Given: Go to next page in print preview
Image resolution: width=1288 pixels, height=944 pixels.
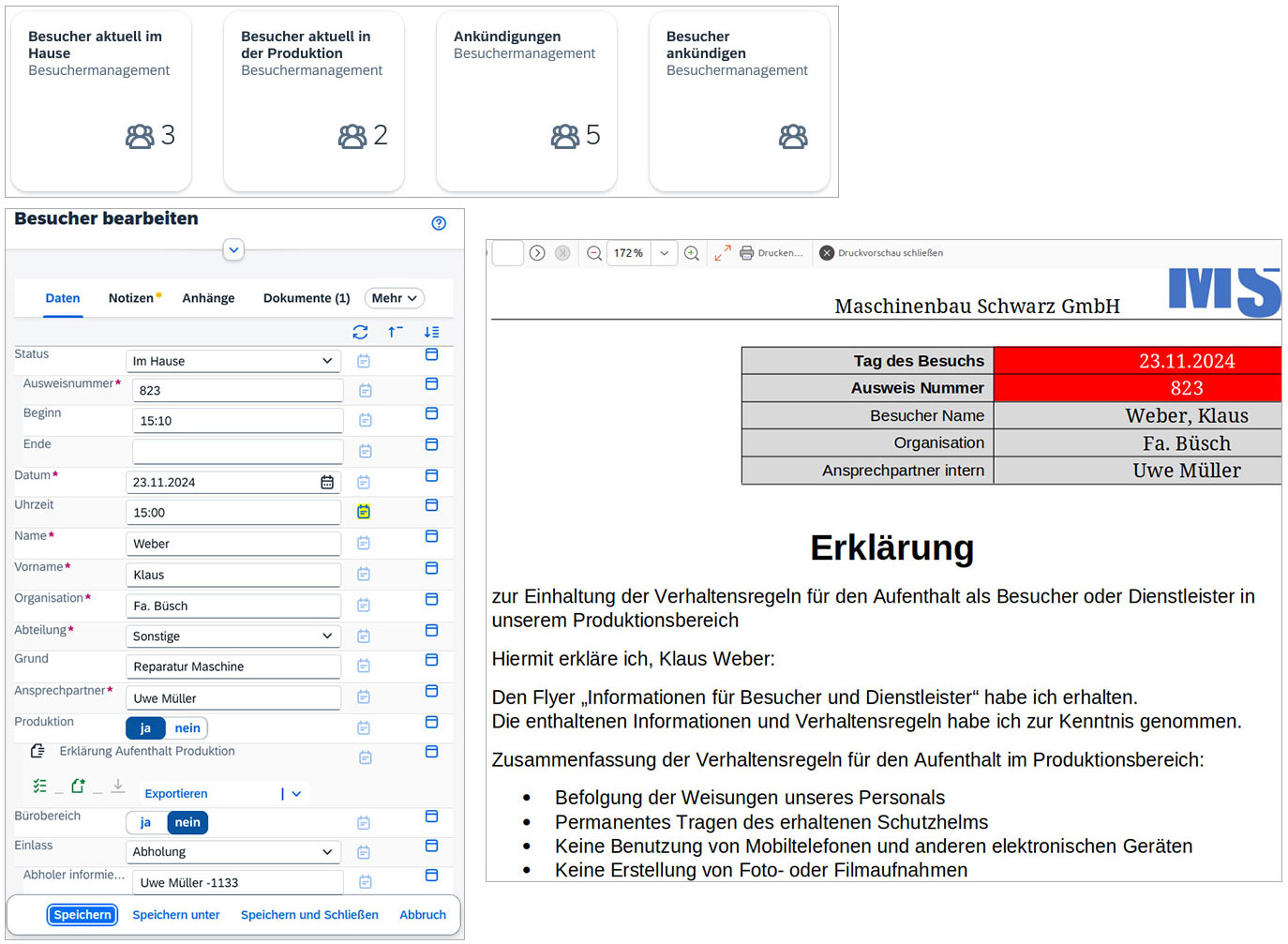Looking at the screenshot, I should pyautogui.click(x=537, y=253).
